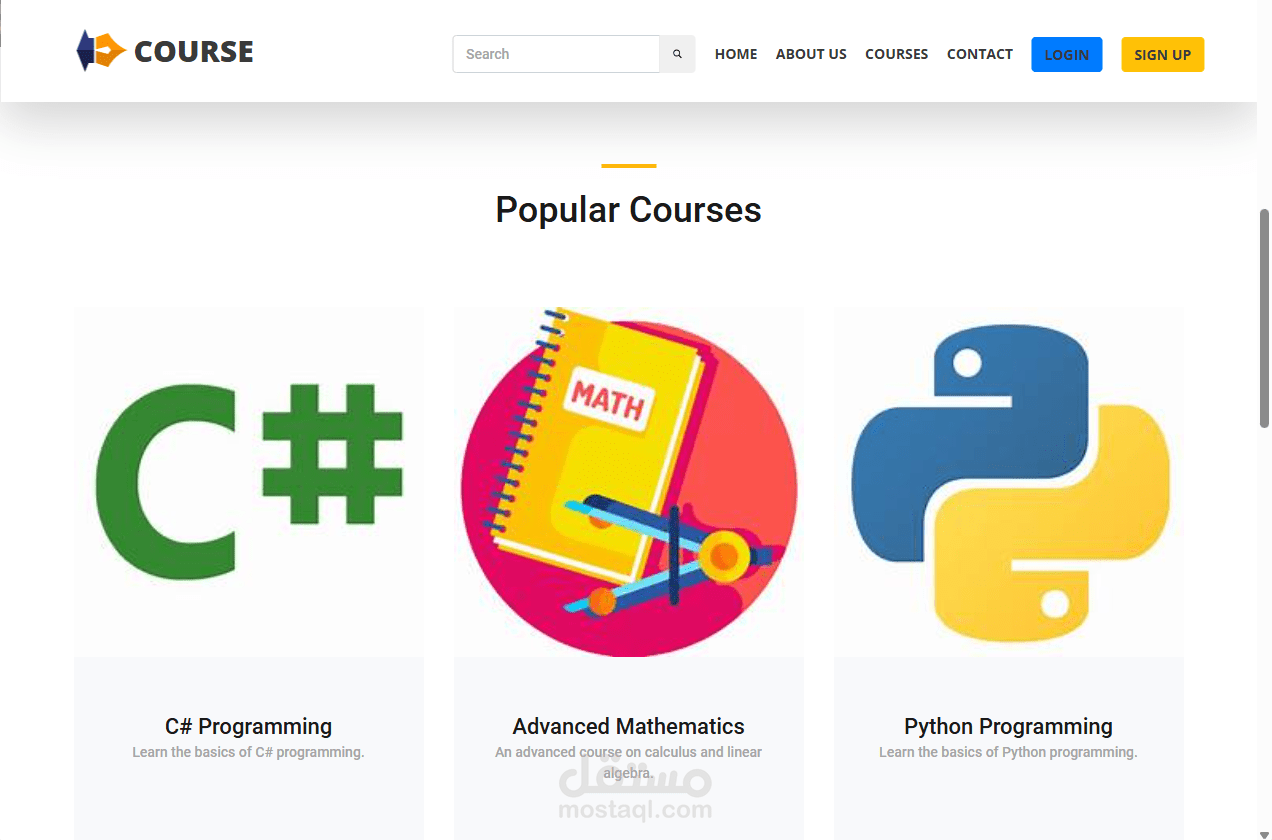The height and width of the screenshot is (840, 1272).
Task: Click the Popular Courses heading
Action: point(629,209)
